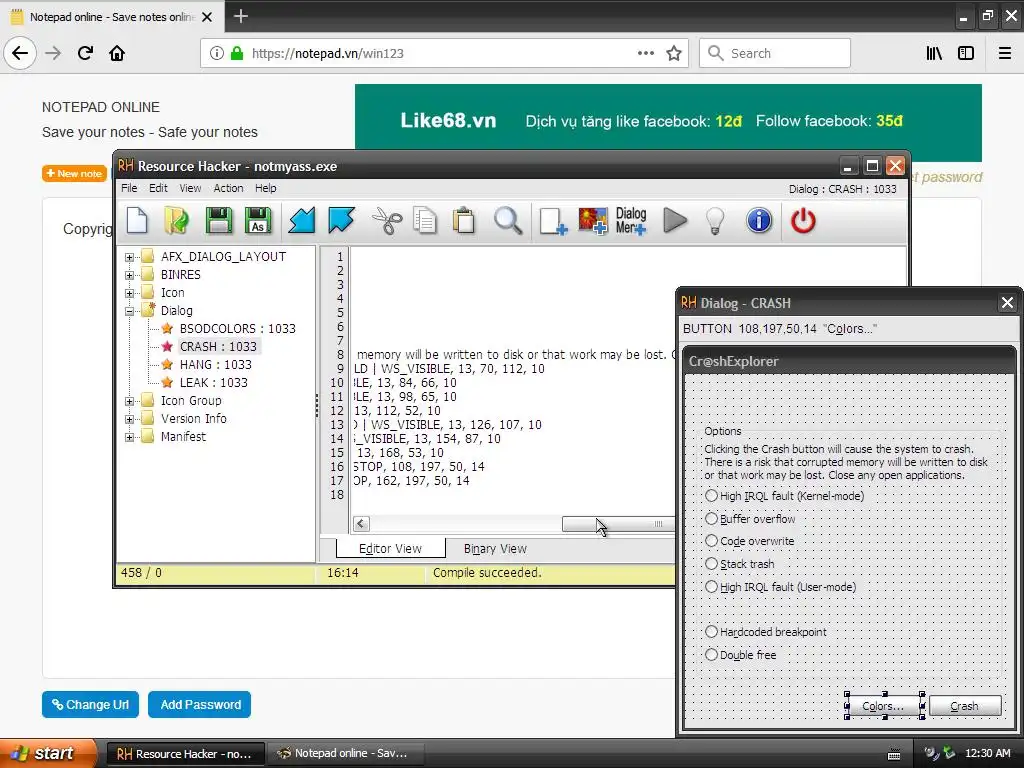Toggle Firefox sidebar icon

click(966, 53)
